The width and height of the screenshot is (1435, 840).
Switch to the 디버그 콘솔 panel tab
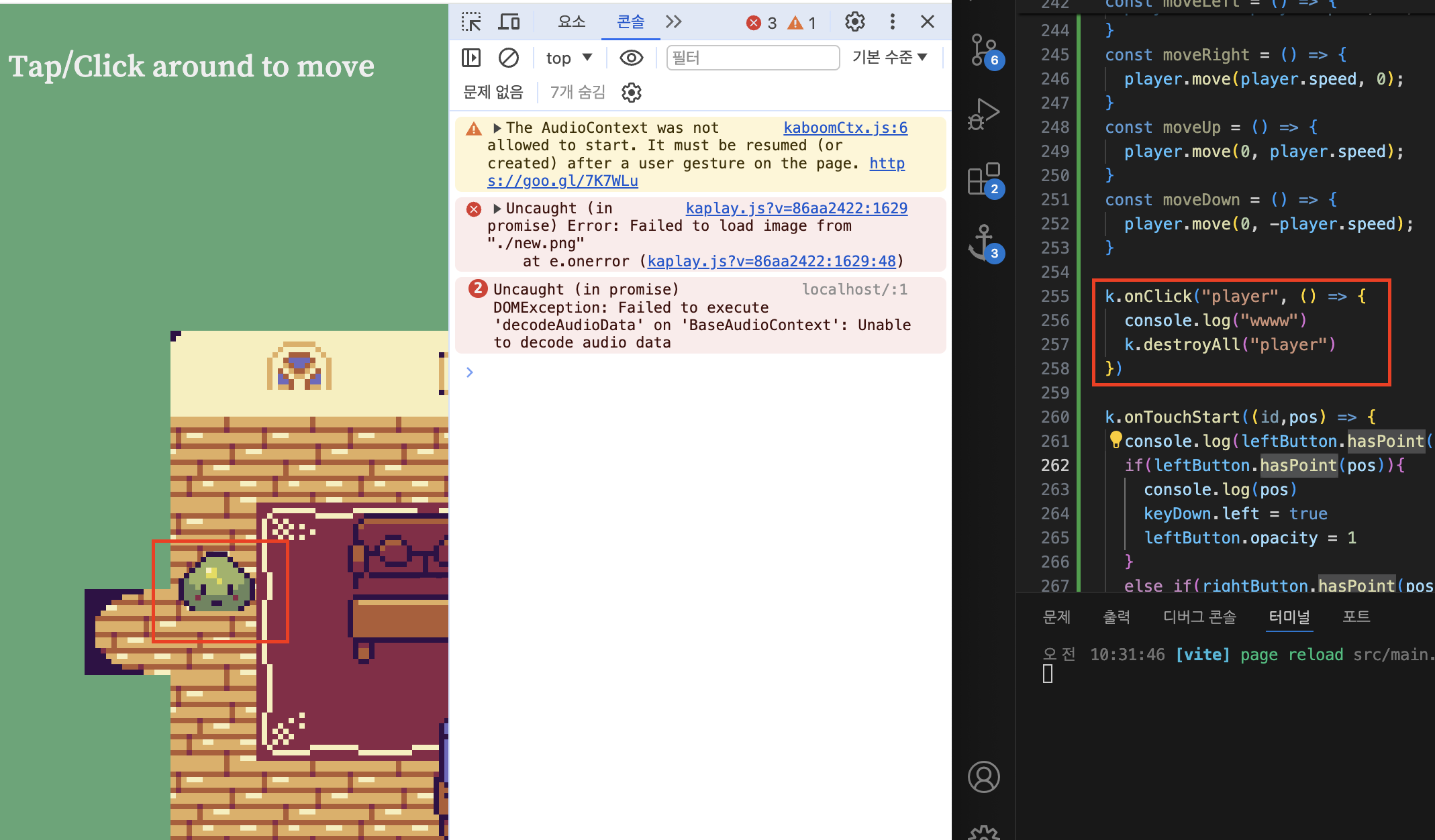tap(1199, 617)
